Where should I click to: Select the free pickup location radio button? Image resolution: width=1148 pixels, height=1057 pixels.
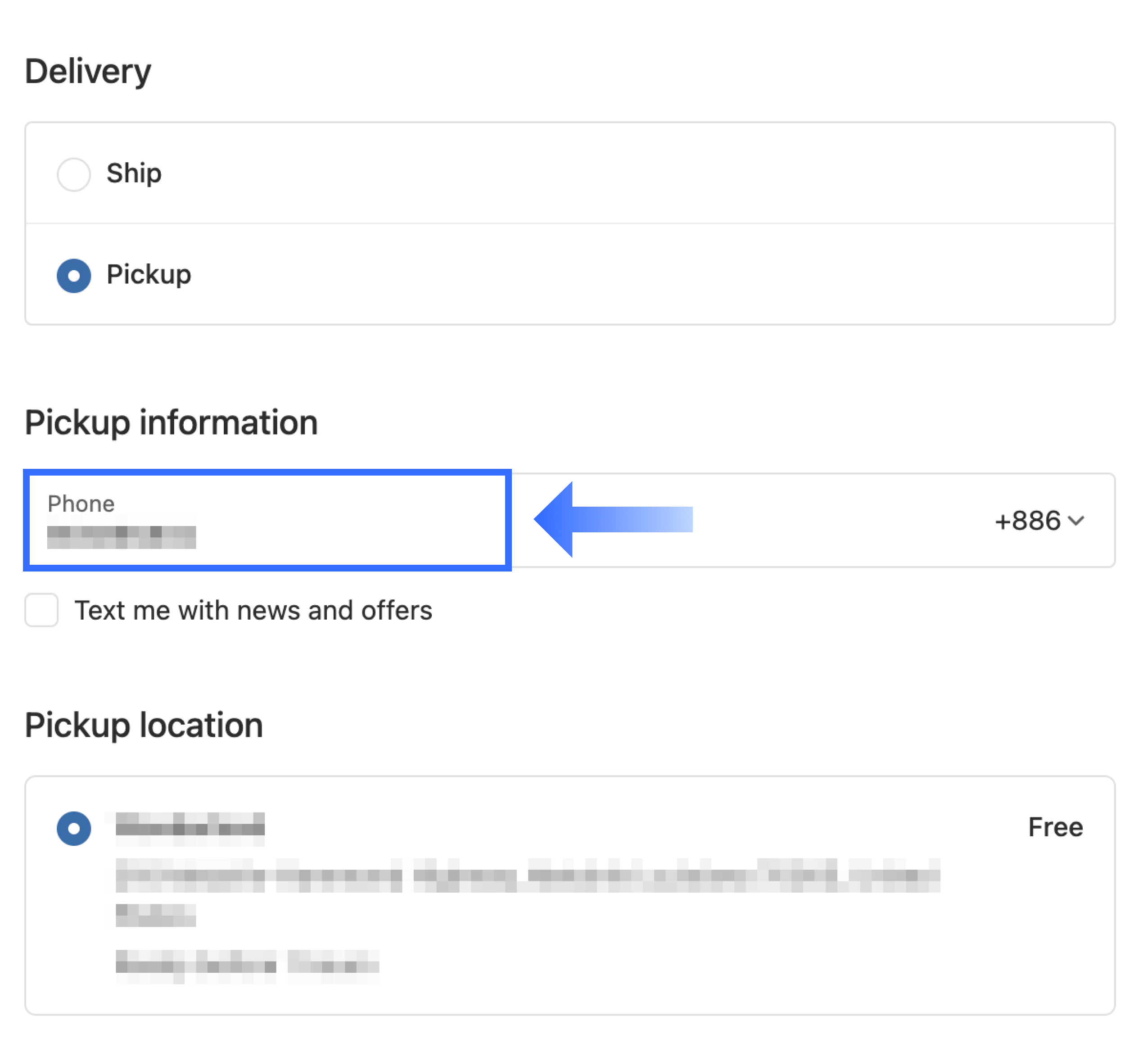tap(74, 828)
